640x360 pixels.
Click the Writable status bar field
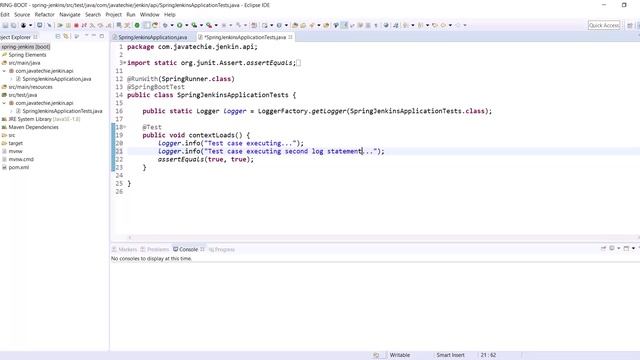[400, 355]
